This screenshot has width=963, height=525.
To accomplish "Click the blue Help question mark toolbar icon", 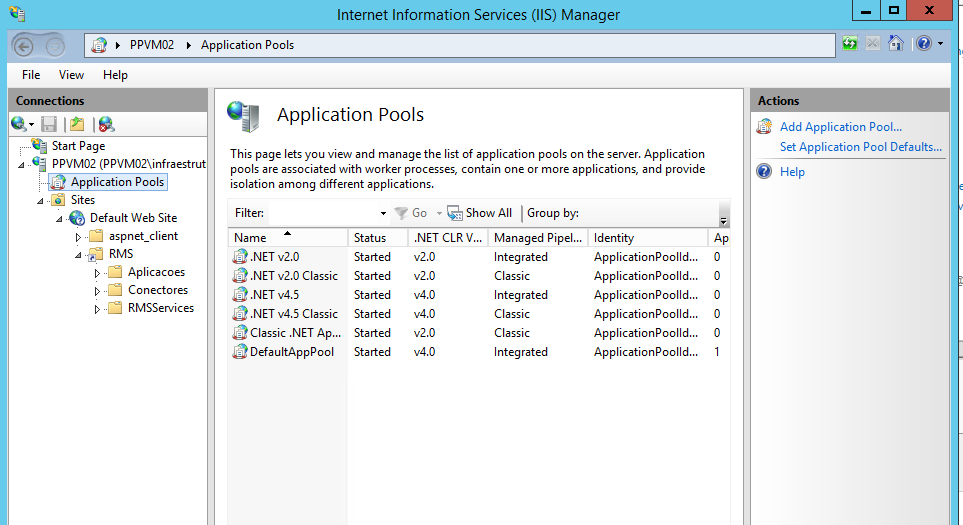I will coord(923,44).
